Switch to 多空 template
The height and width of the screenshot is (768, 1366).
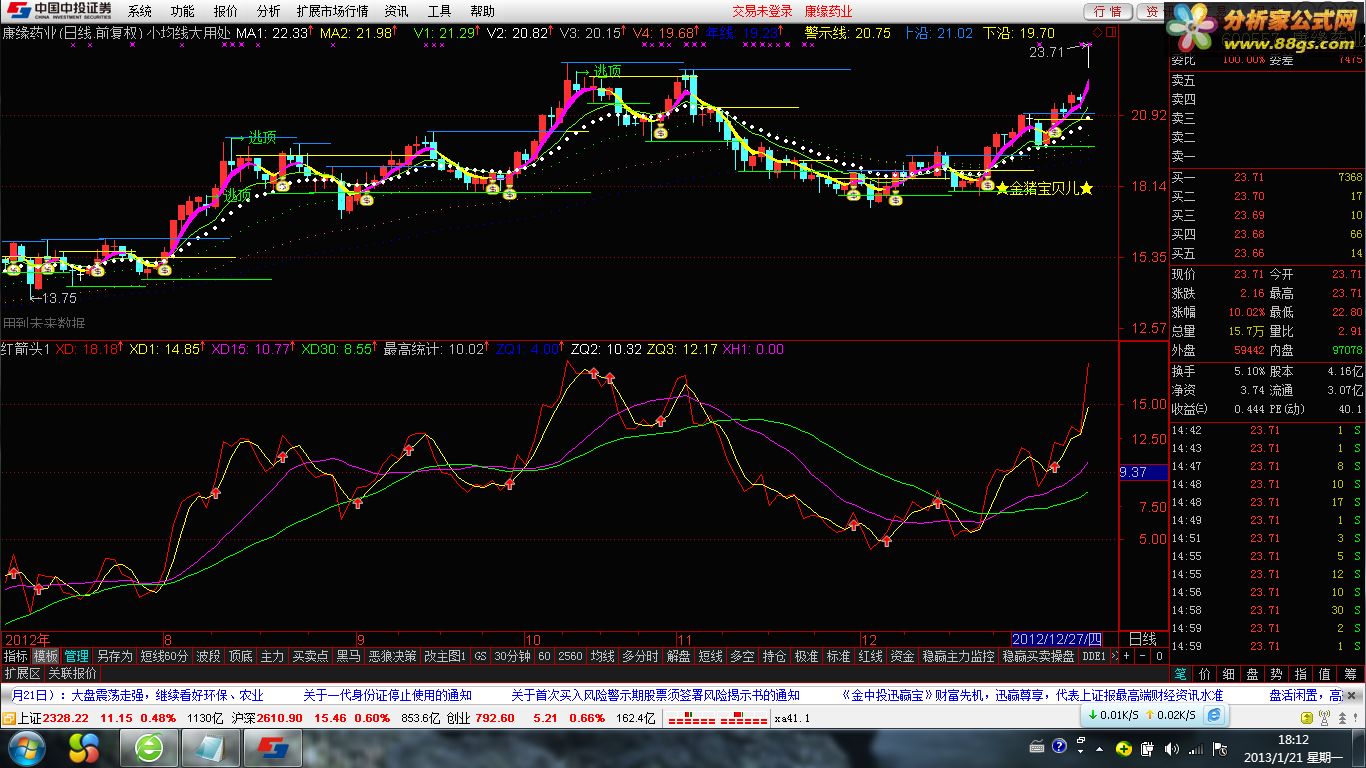pyautogui.click(x=742, y=656)
